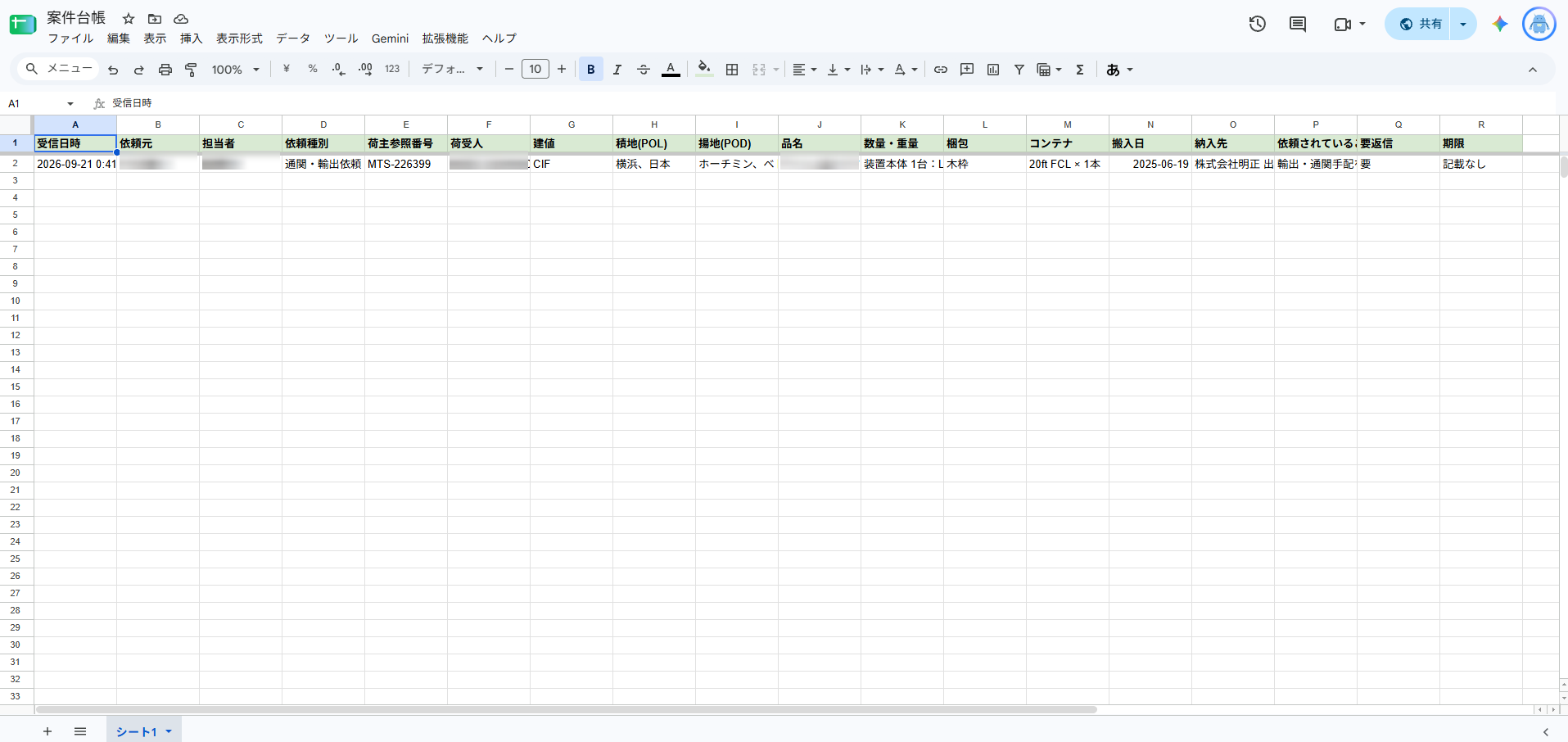Add a comment with toolbar icon
The width and height of the screenshot is (1568, 742).
pyautogui.click(x=967, y=70)
